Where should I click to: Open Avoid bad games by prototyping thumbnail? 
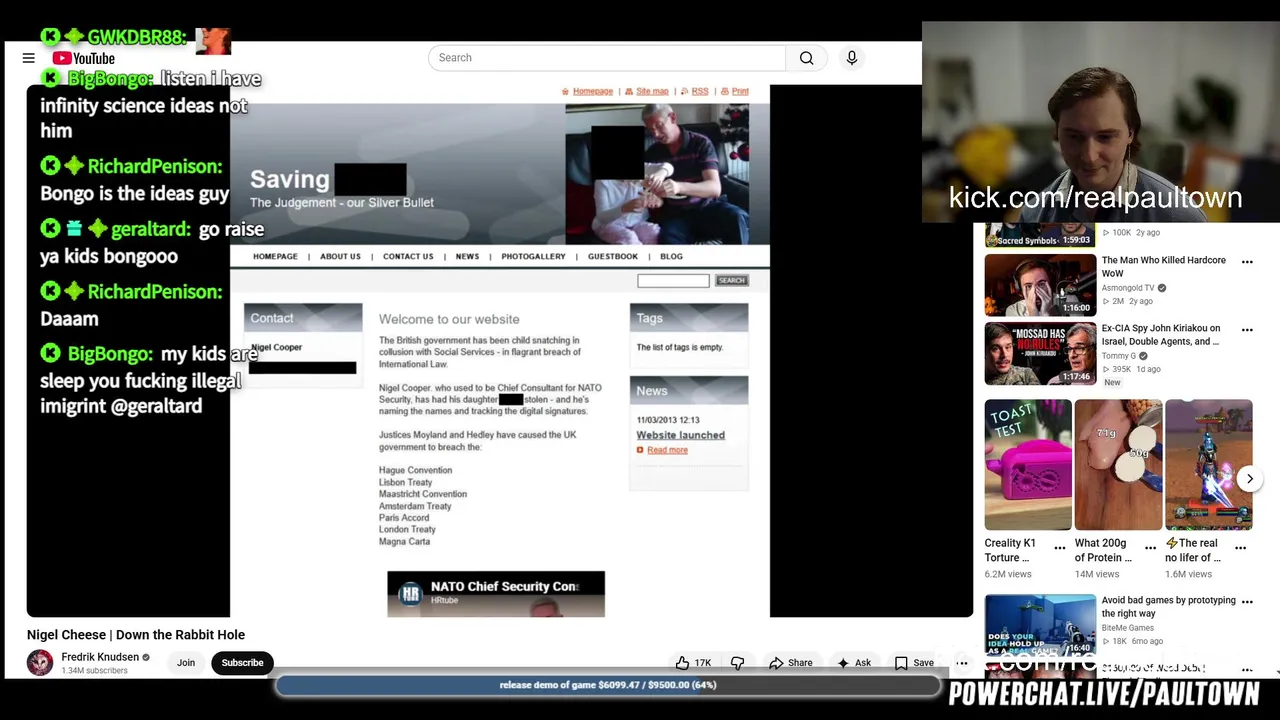(1040, 624)
